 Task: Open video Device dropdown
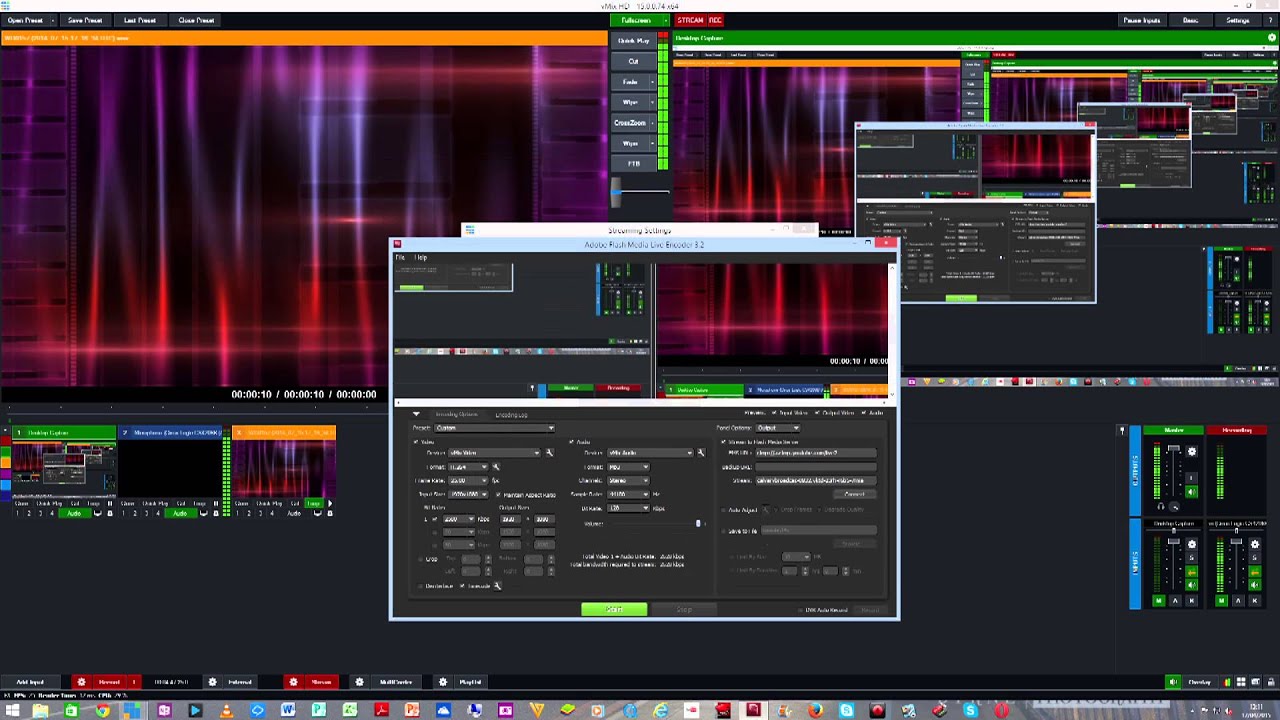(x=495, y=453)
